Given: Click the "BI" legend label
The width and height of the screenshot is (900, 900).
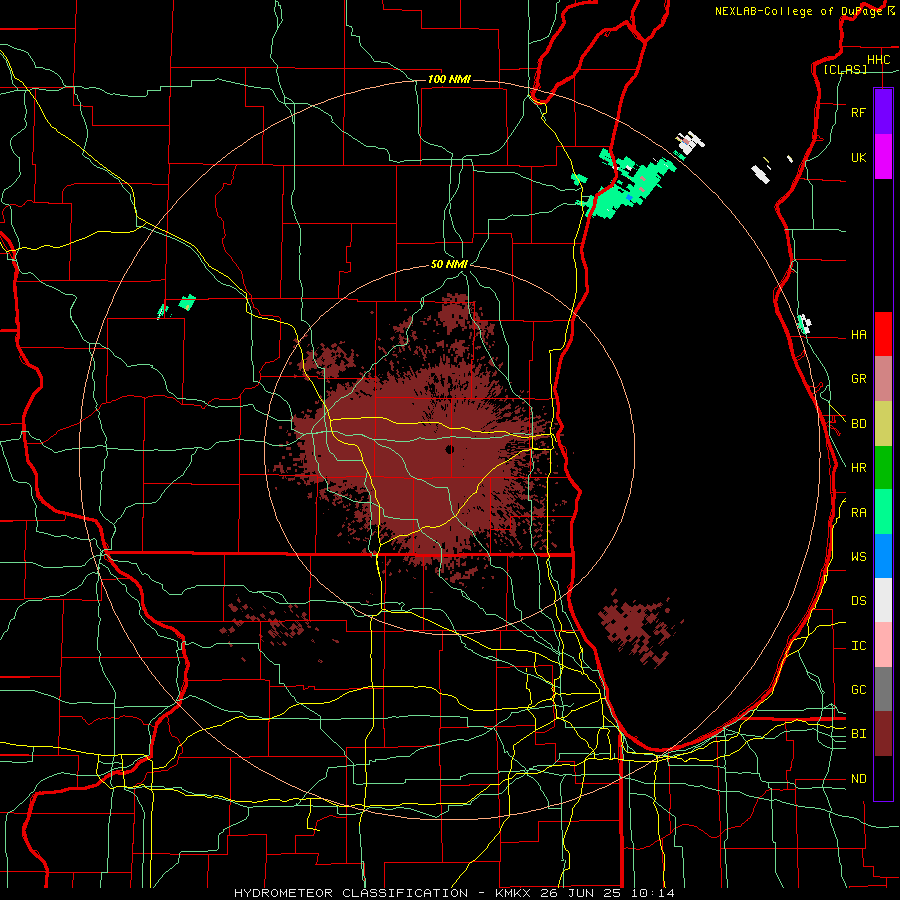Looking at the screenshot, I should 858,734.
